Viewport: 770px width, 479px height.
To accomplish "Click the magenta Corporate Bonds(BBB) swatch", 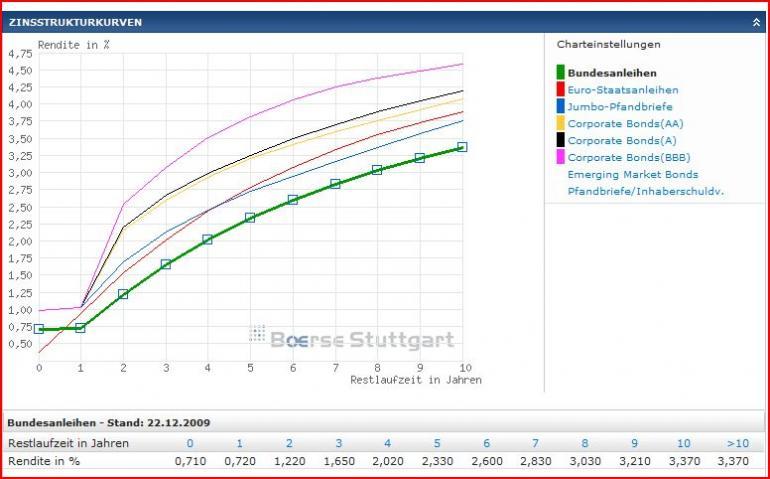I will pyautogui.click(x=560, y=157).
